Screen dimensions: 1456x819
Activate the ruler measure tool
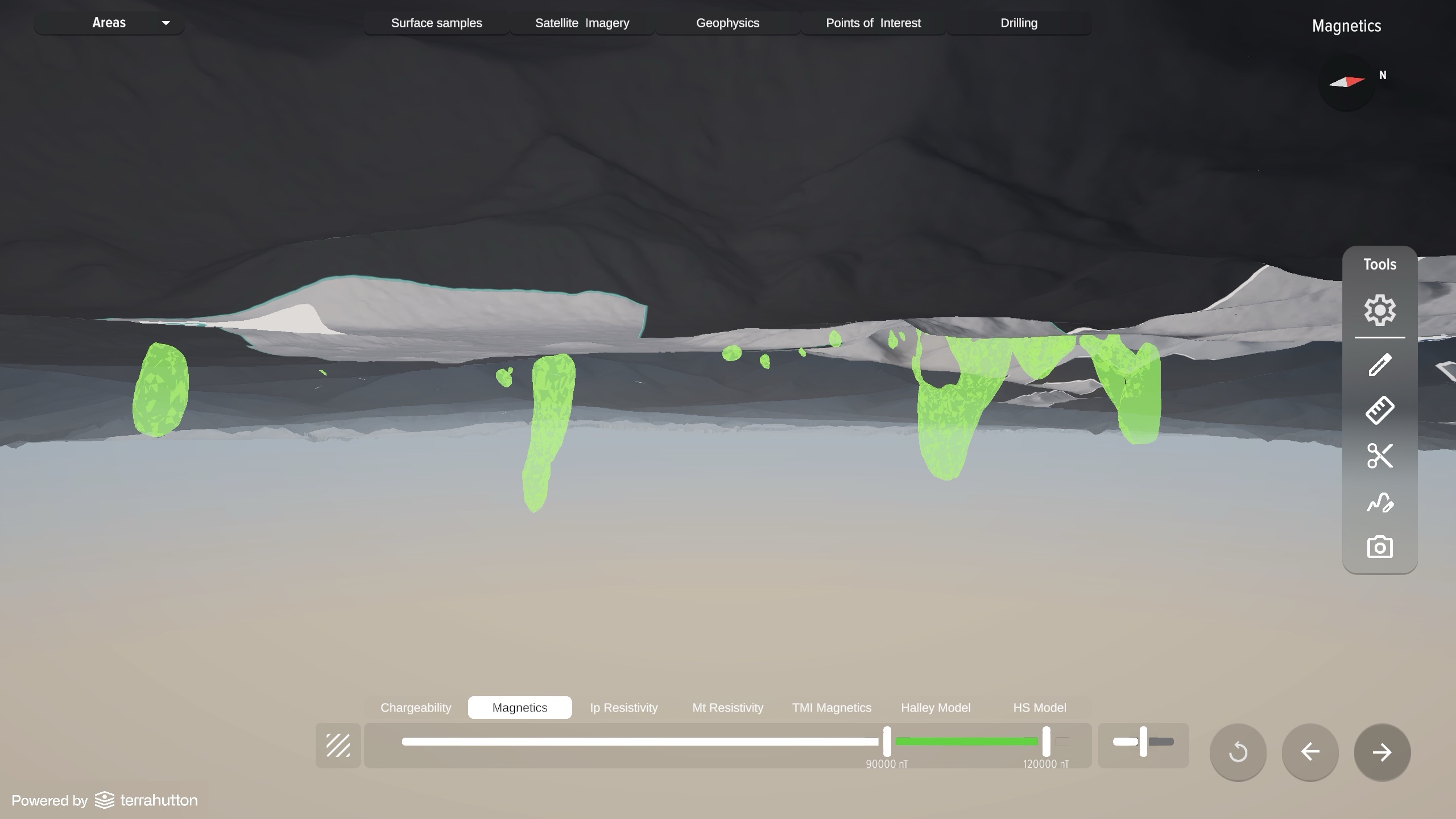tap(1380, 410)
